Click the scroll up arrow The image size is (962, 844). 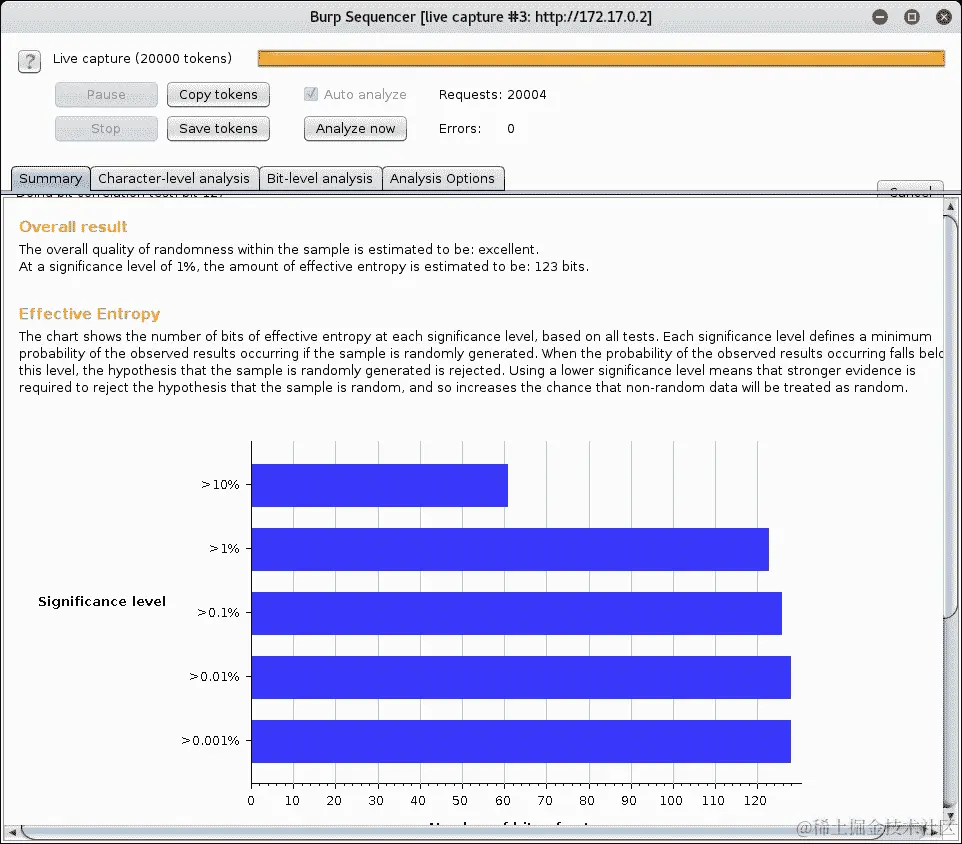pyautogui.click(x=950, y=207)
